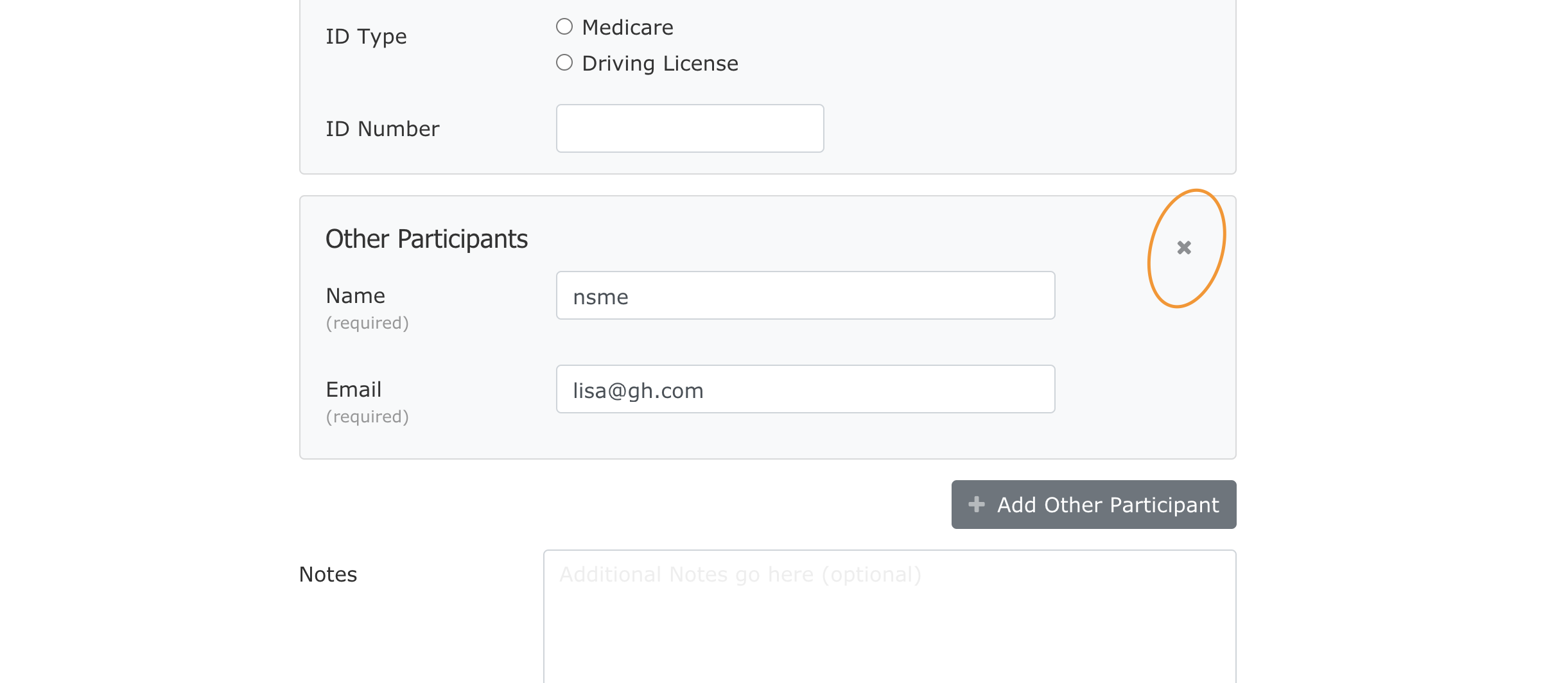Viewport: 1568px width, 683px height.
Task: Click the Name field label
Action: pyautogui.click(x=355, y=296)
